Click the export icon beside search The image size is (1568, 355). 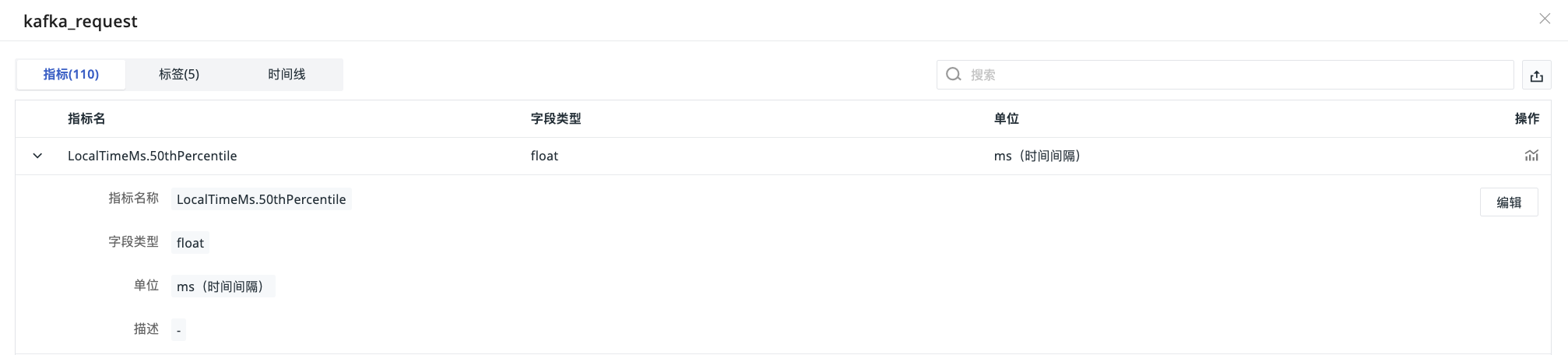1536,76
